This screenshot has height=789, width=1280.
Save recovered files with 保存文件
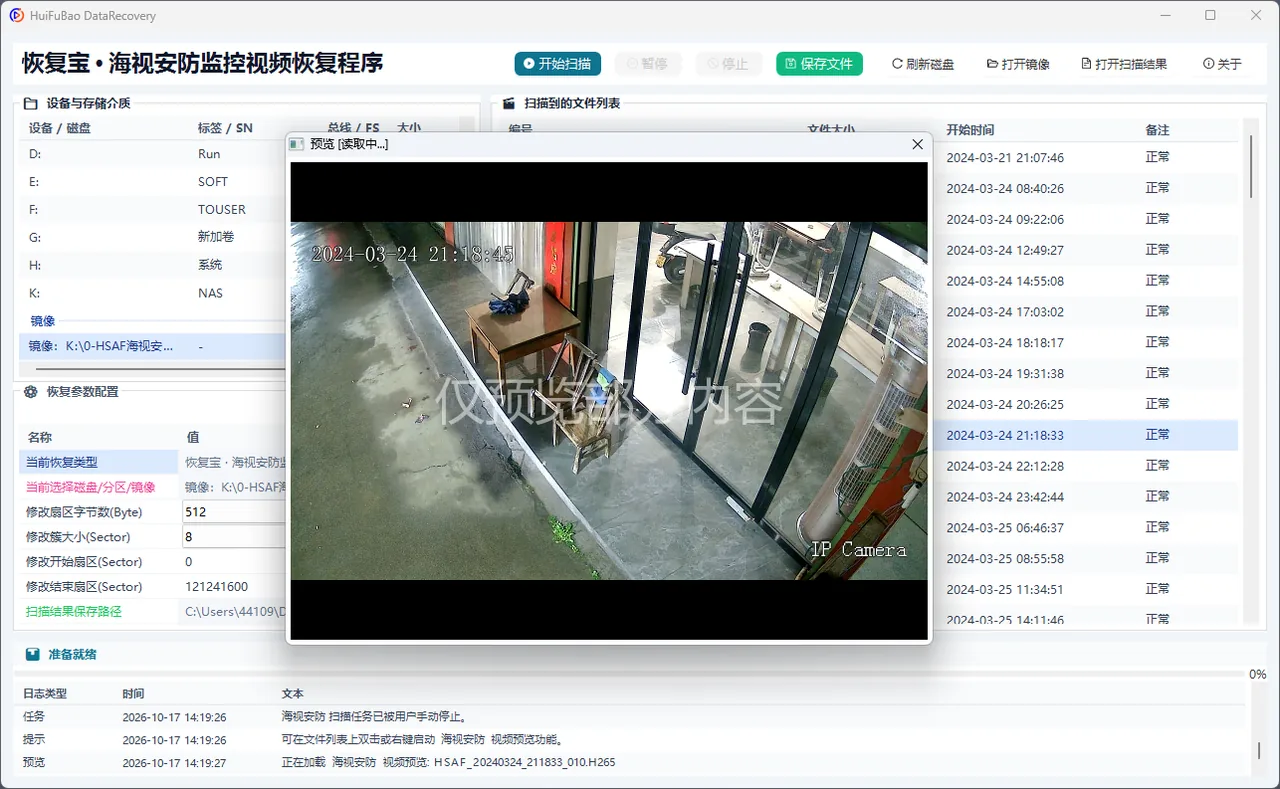pos(819,64)
